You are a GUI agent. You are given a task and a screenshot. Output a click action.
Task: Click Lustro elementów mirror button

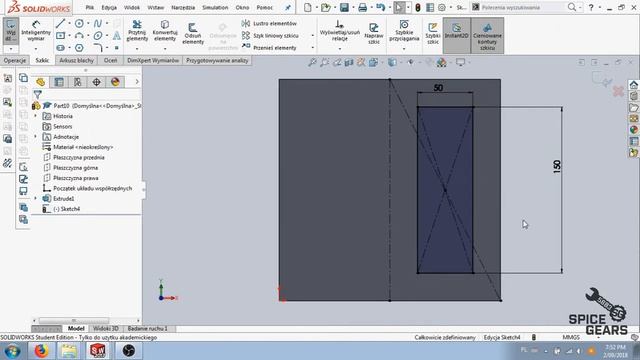pos(269,24)
